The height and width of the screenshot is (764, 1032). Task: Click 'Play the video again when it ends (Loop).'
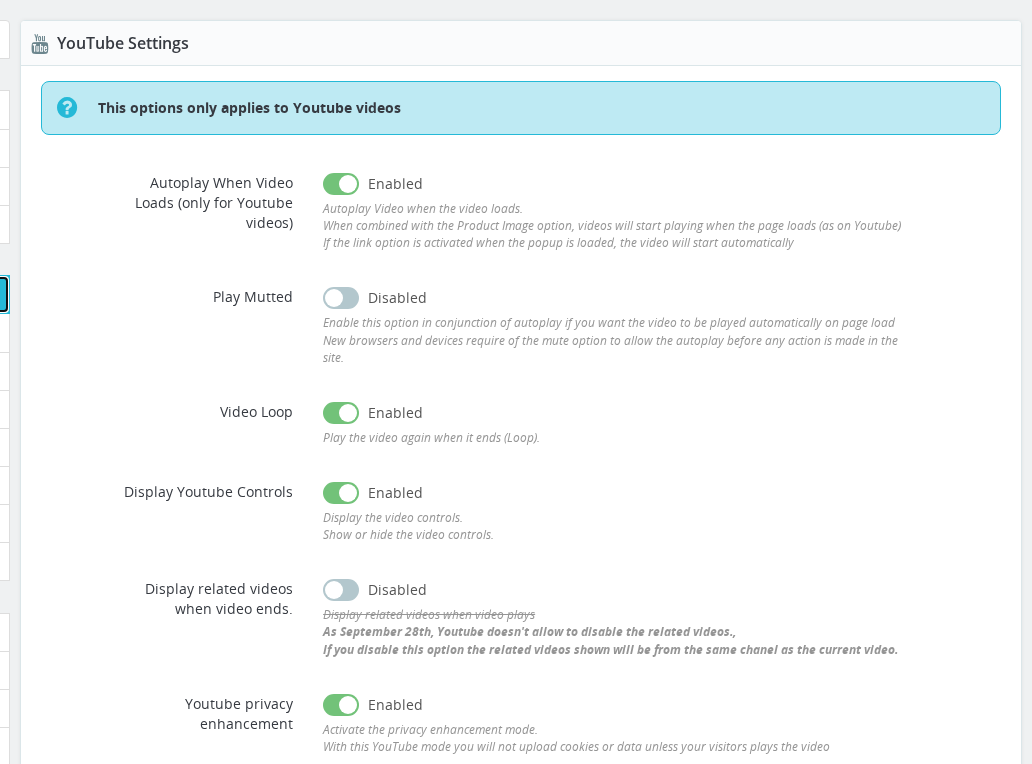[431, 438]
